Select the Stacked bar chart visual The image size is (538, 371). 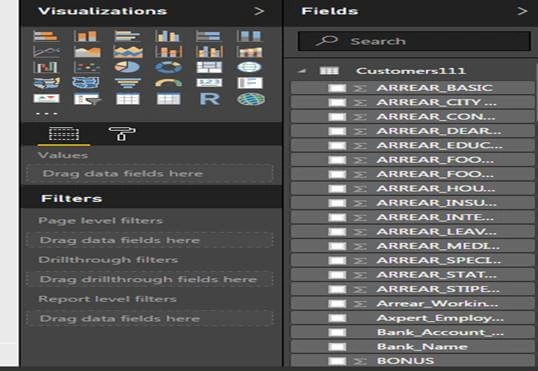pyautogui.click(x=46, y=36)
